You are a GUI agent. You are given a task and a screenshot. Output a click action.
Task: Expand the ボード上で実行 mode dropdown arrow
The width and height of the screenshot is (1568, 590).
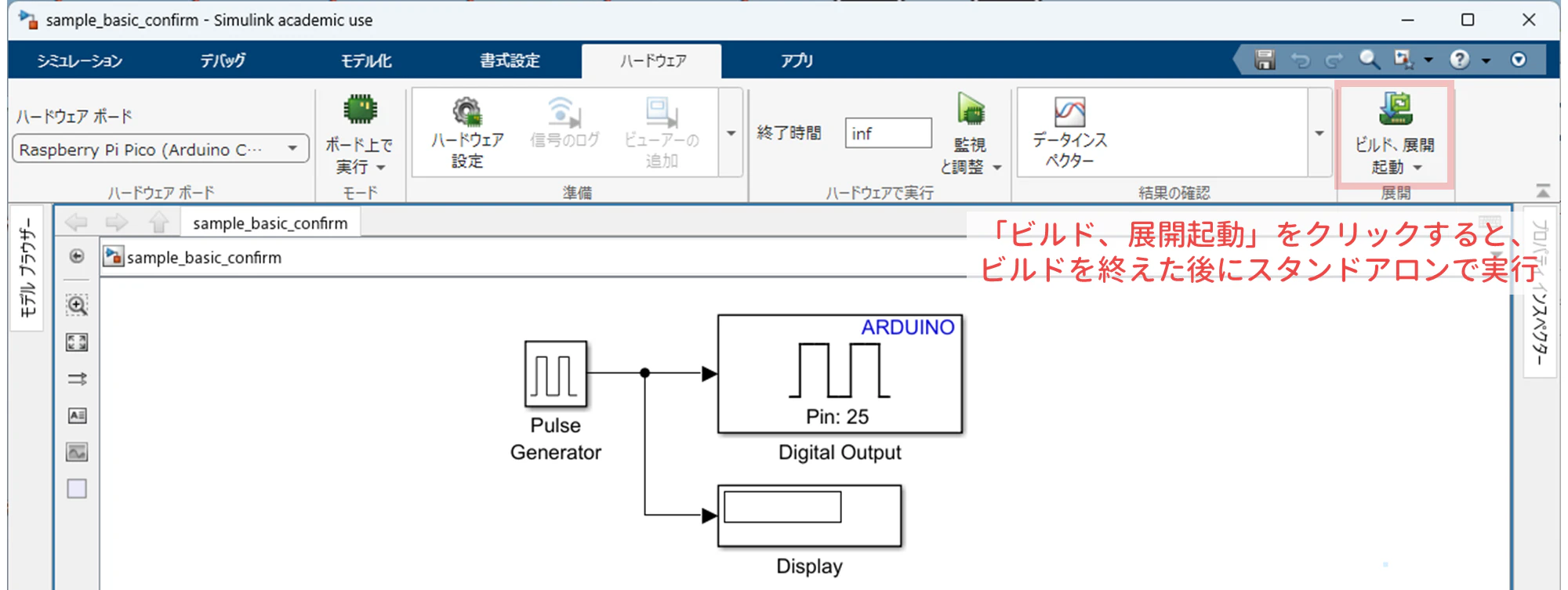tap(381, 168)
